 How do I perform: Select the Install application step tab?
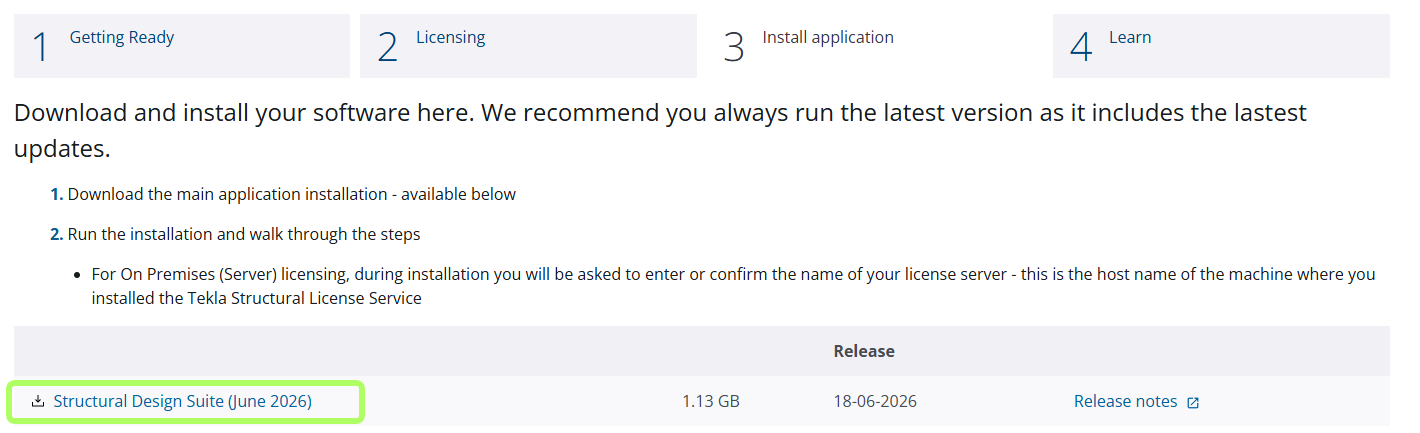tap(875, 46)
